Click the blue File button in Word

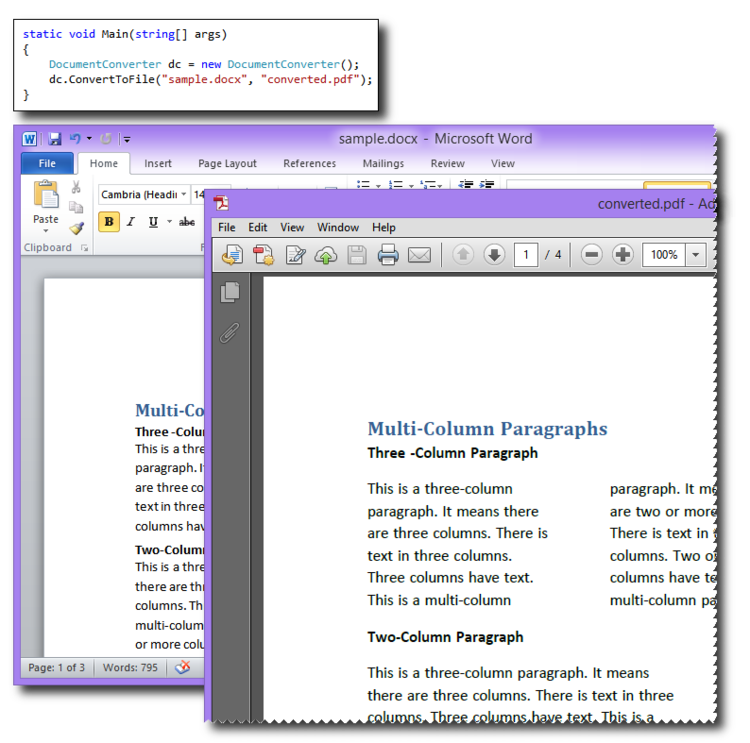tap(47, 163)
